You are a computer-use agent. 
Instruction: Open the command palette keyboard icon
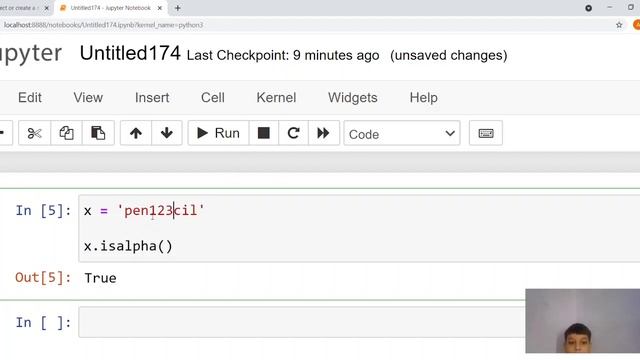(x=486, y=133)
